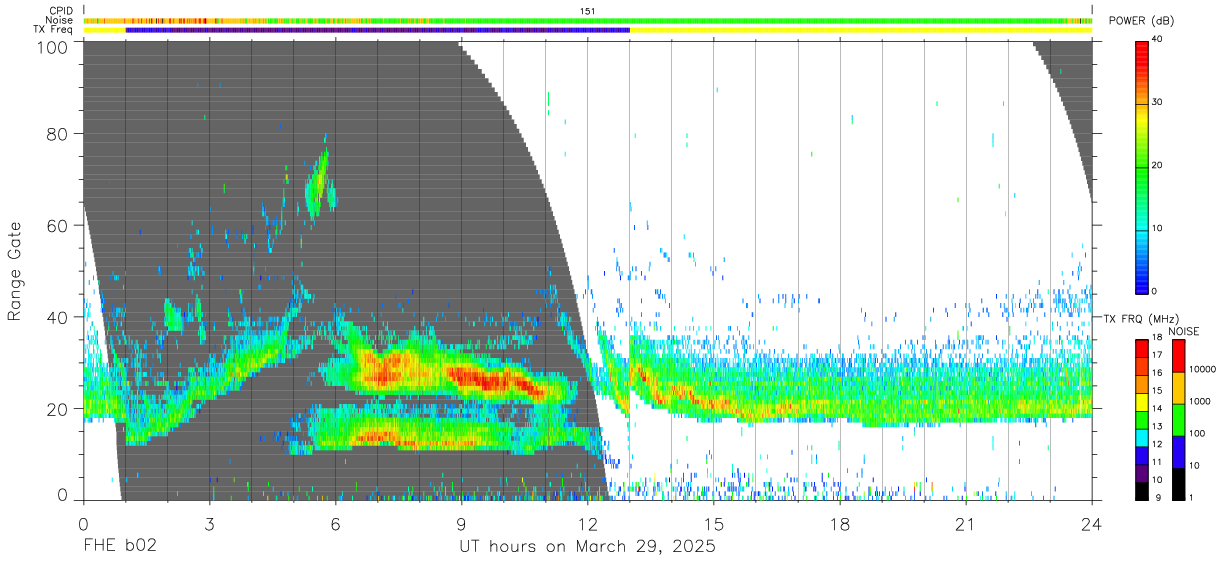
Task: Click the "6" UT hour tick
Action: pyautogui.click(x=335, y=524)
